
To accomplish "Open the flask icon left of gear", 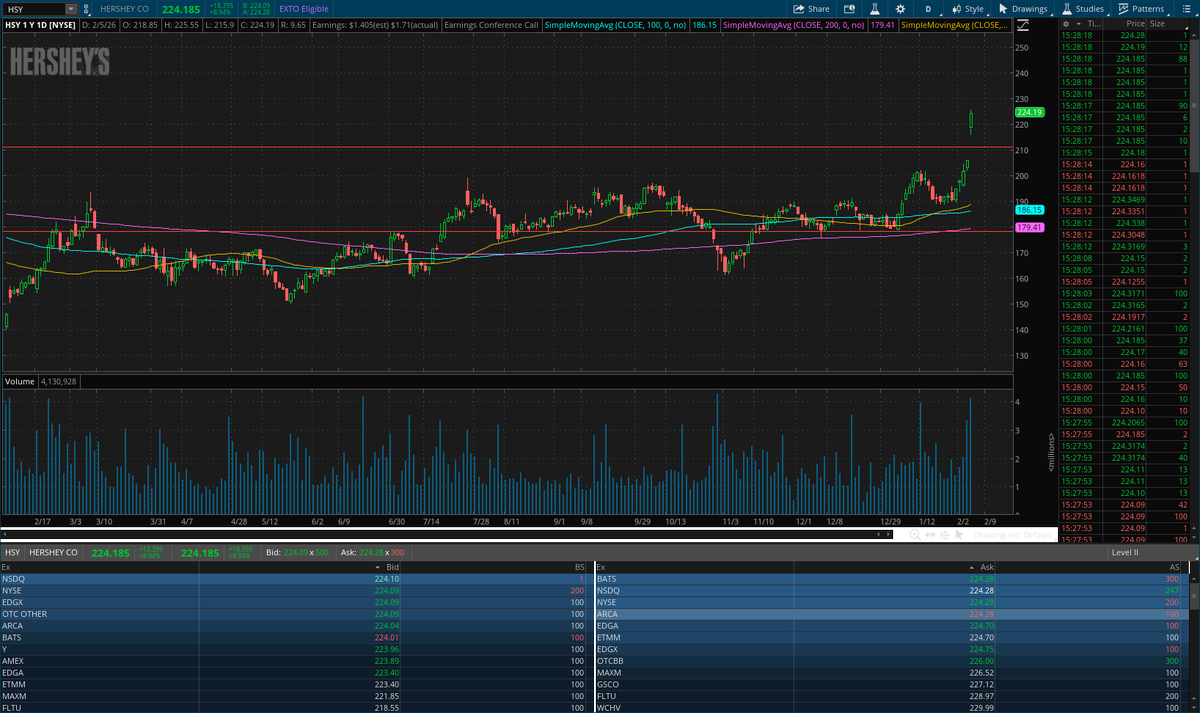I will pyautogui.click(x=877, y=9).
